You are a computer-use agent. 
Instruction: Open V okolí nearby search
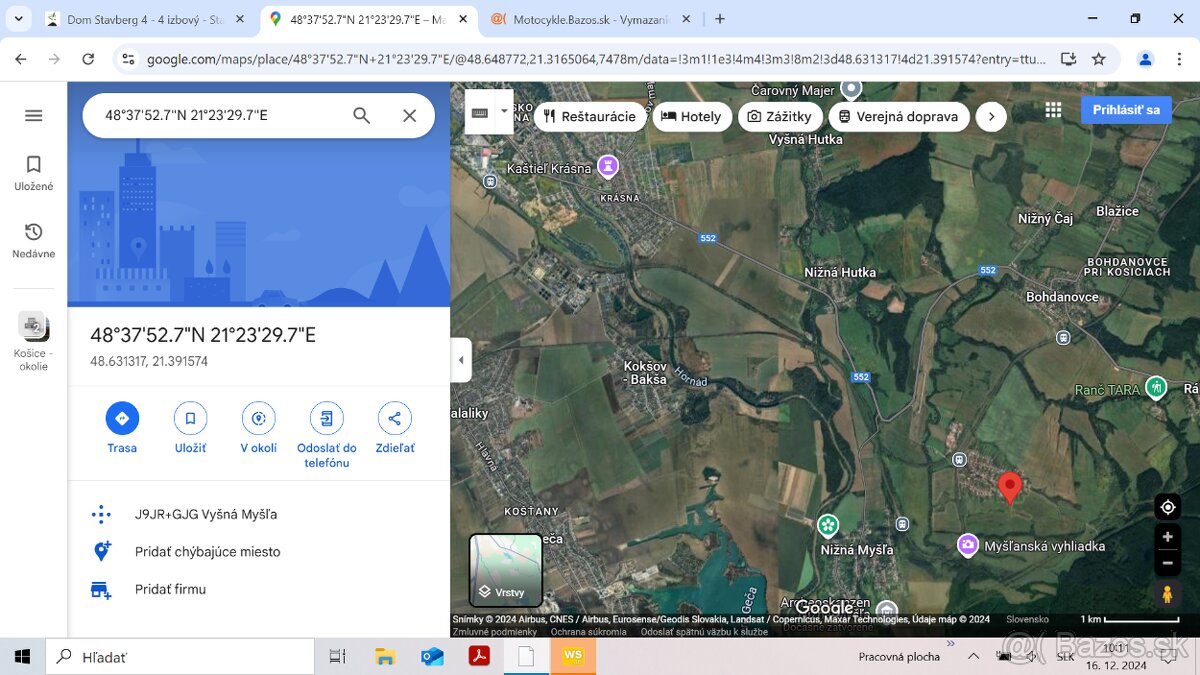(x=258, y=418)
